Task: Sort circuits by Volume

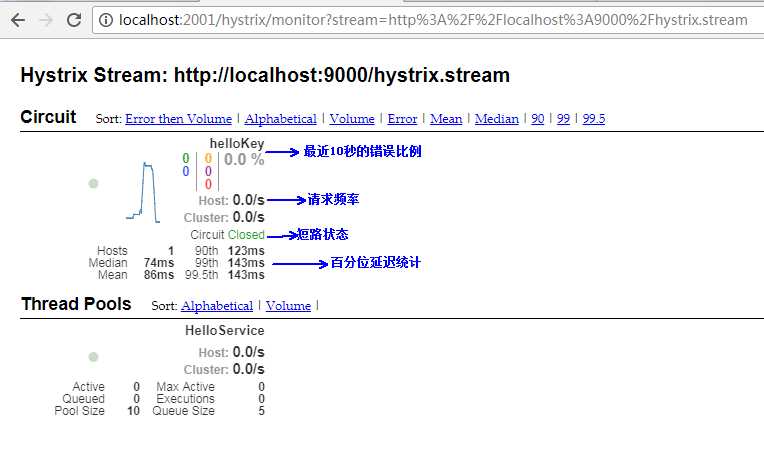Action: [352, 119]
